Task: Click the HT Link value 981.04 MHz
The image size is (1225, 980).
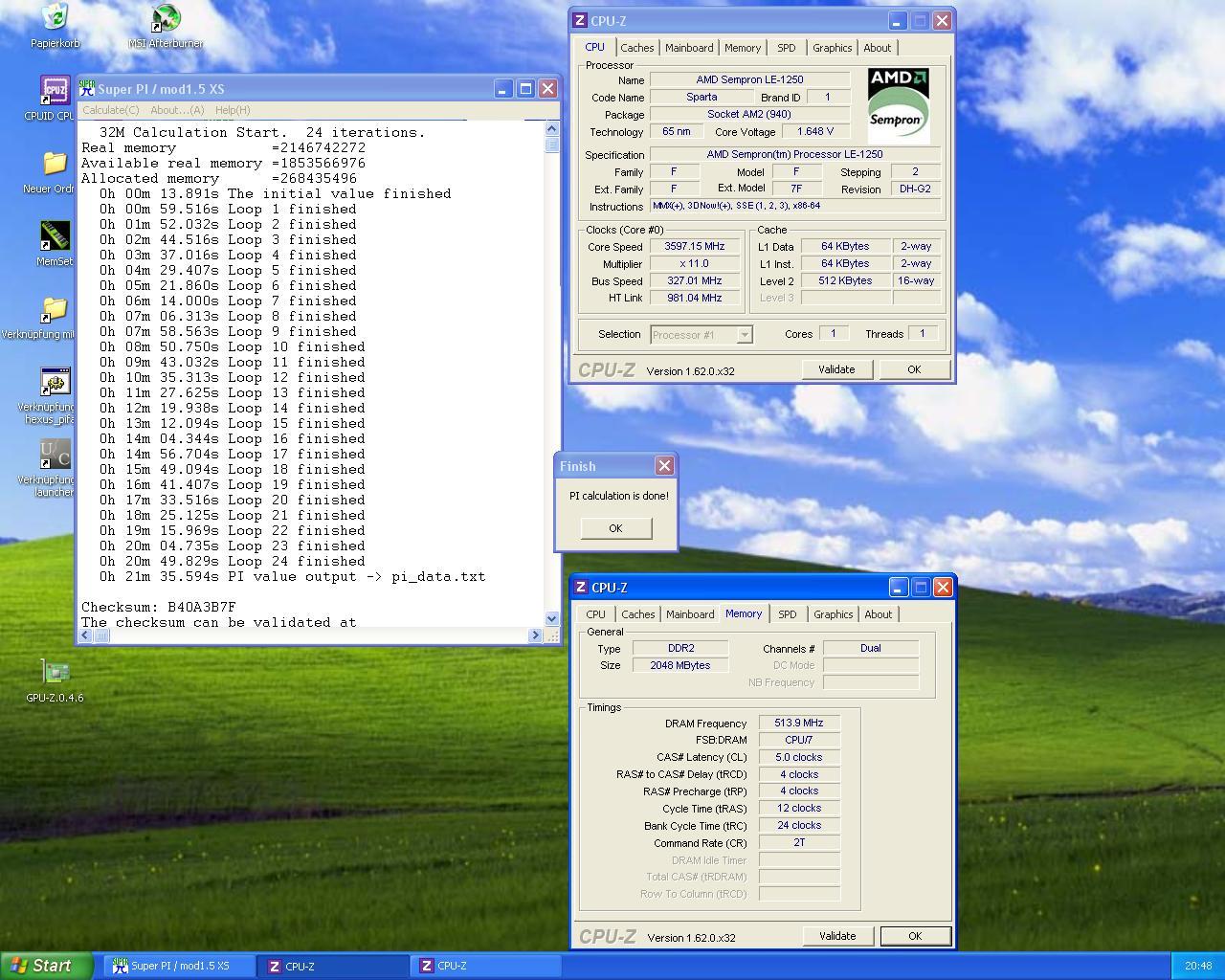Action: [x=694, y=298]
